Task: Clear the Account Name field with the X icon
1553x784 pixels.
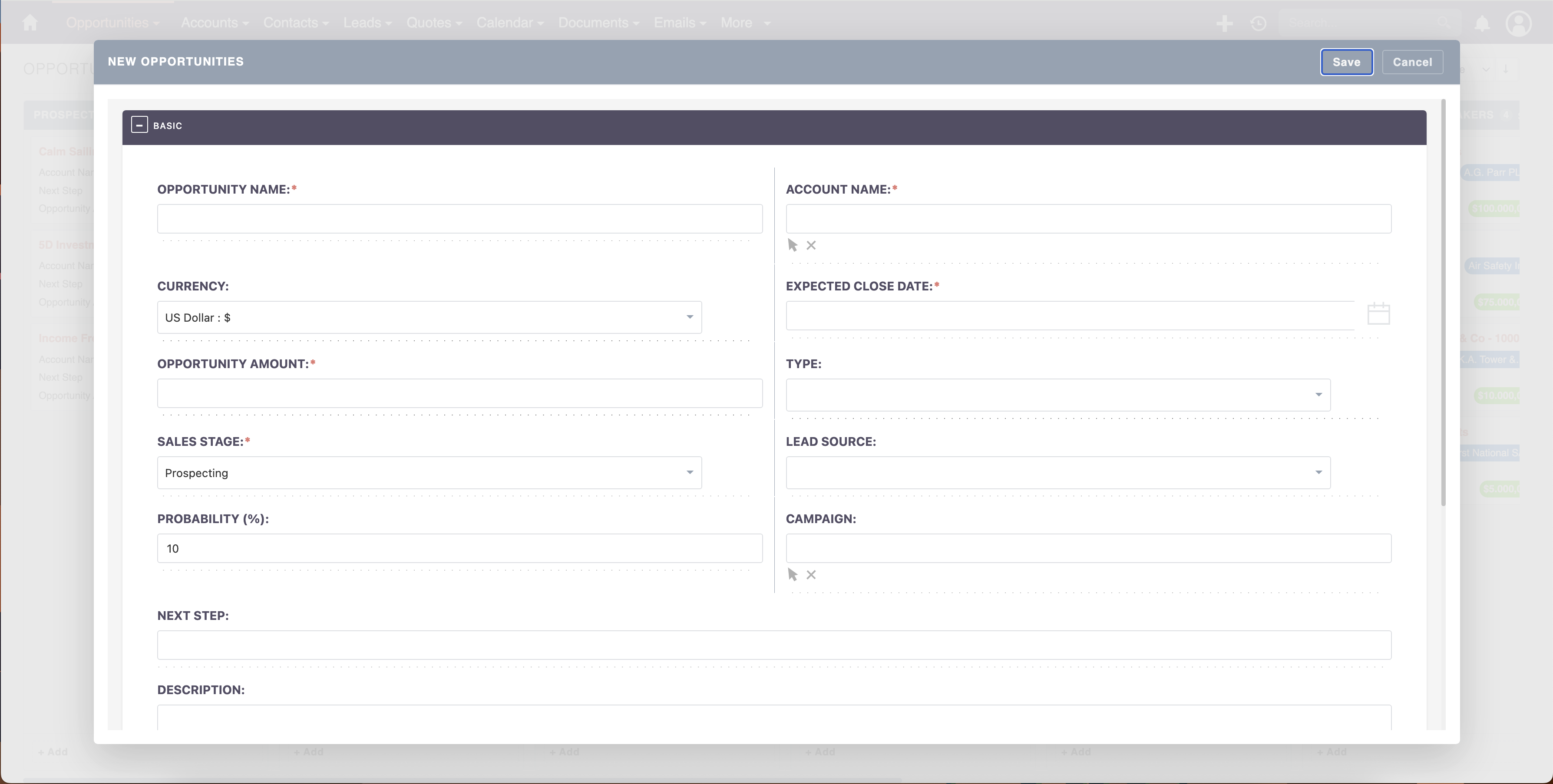Action: coord(812,245)
